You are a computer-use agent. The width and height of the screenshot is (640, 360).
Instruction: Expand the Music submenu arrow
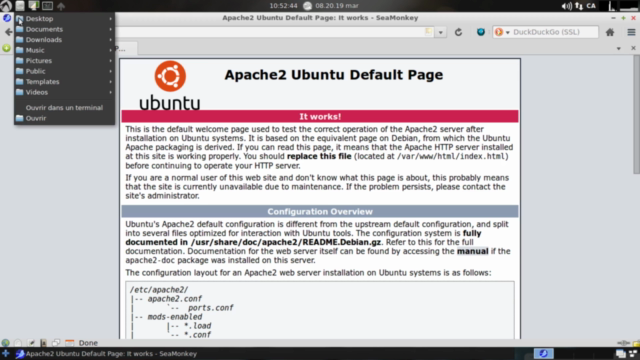(111, 50)
